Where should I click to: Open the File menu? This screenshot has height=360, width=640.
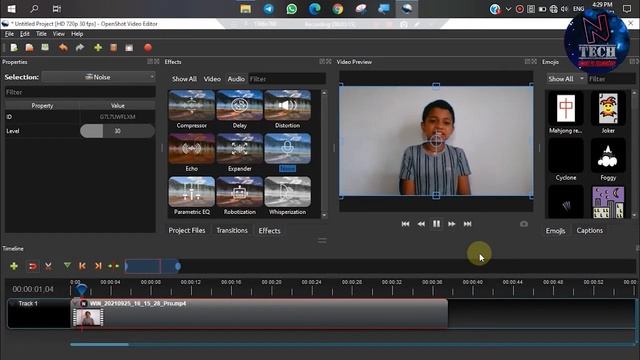point(9,34)
